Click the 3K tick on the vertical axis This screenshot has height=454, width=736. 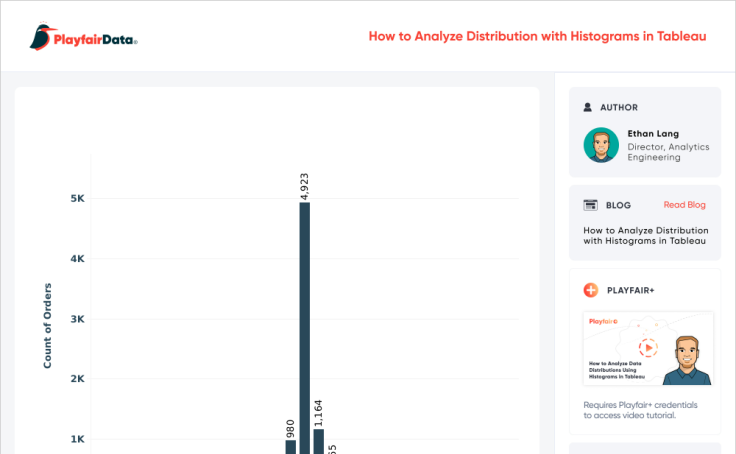77,319
